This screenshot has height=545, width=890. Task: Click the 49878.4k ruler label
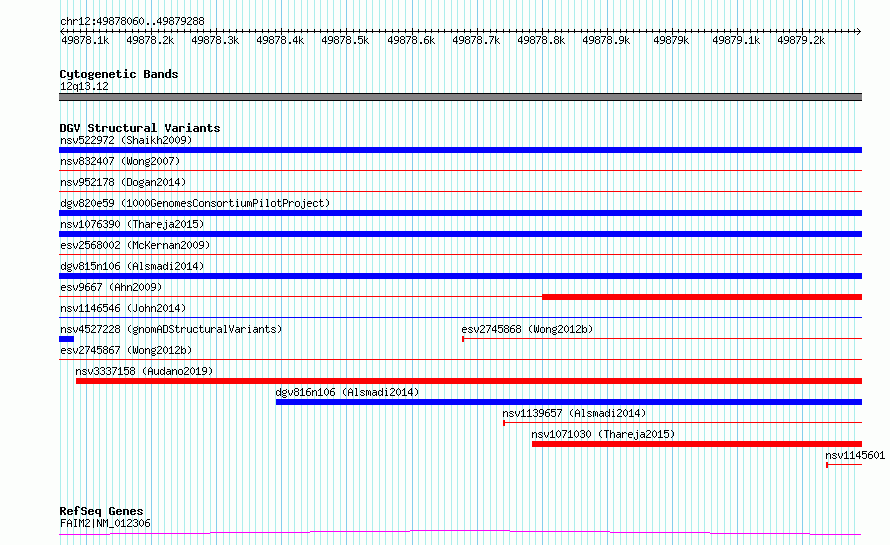[280, 40]
